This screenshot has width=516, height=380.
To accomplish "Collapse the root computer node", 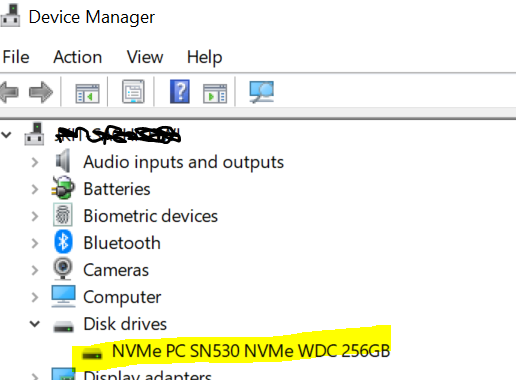I will [x=6, y=135].
